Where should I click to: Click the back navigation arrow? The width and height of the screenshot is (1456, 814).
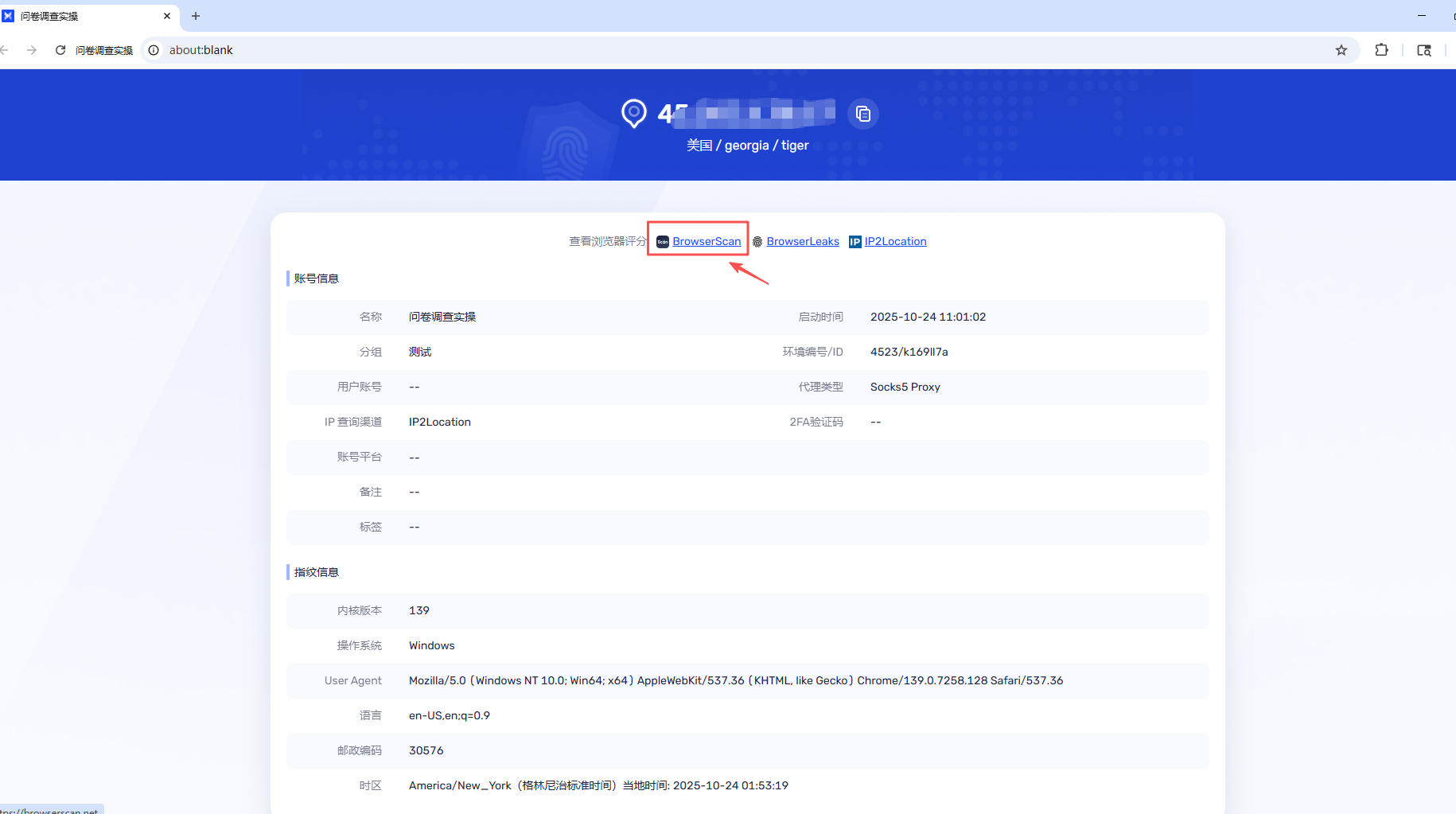coord(5,50)
